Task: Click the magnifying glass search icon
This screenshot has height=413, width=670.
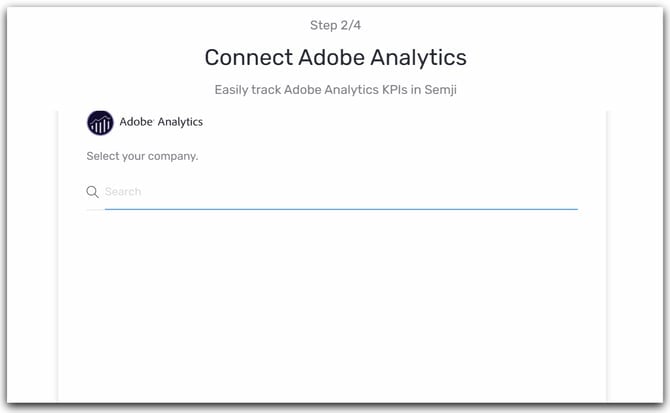Action: (92, 192)
